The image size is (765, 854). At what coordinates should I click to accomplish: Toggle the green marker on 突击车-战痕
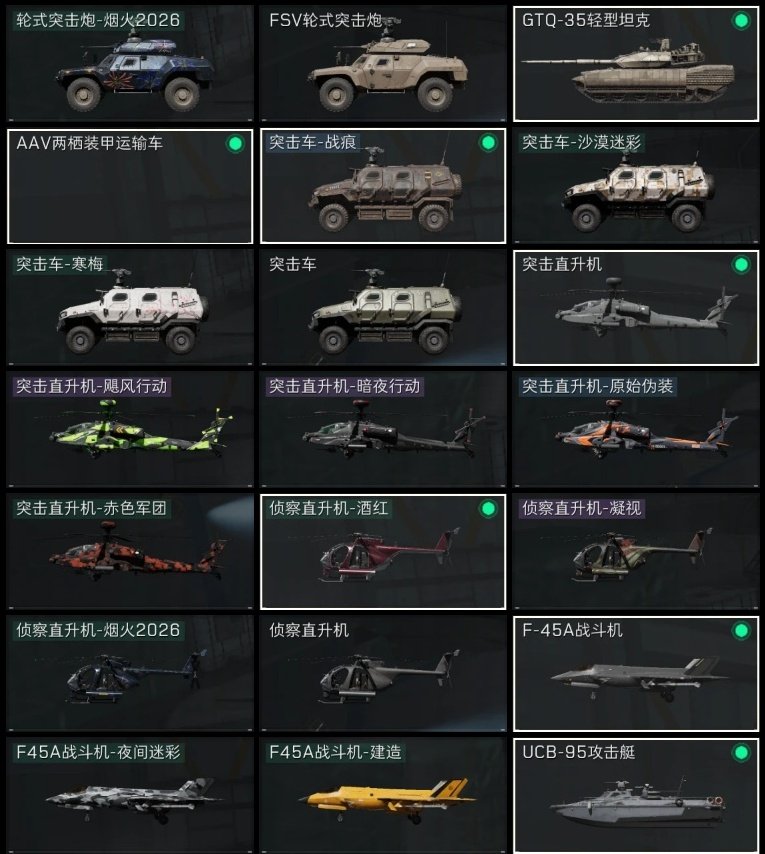pyautogui.click(x=488, y=143)
